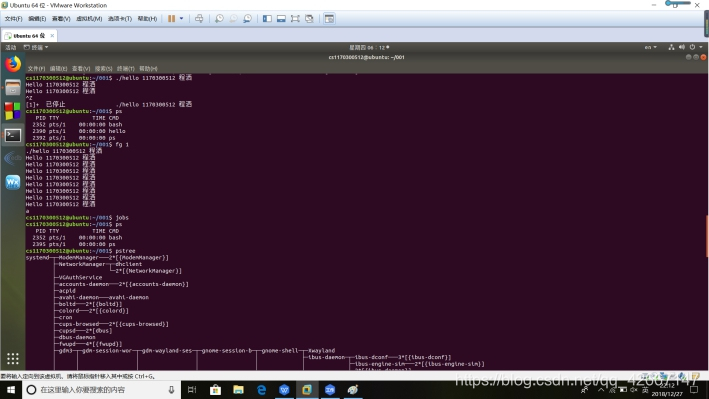Viewport: 709px width, 399px height.
Task: Open the clock and calendar in Ubuntu top bar
Action: coord(369,47)
